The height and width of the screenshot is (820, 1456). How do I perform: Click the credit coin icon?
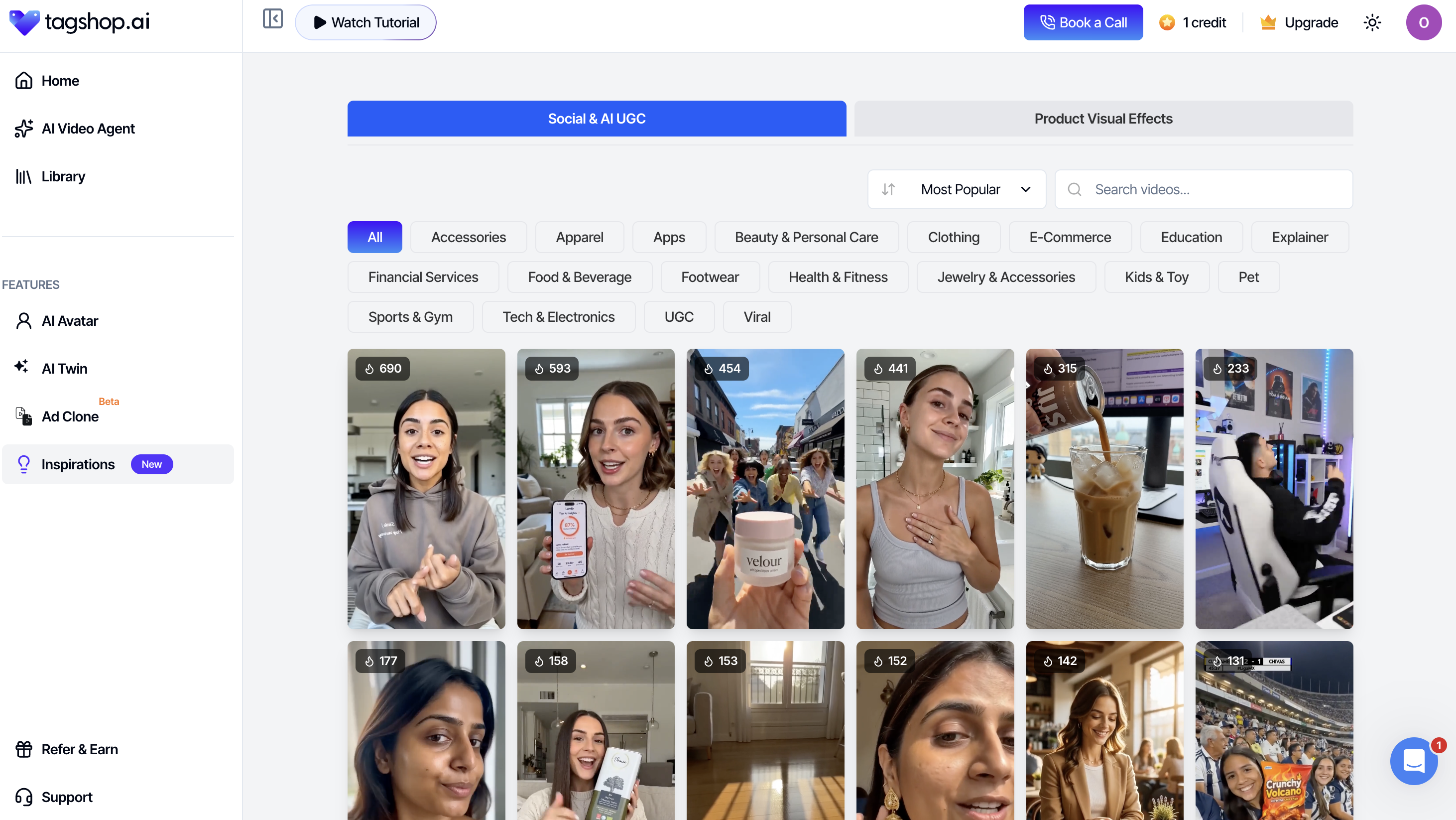1167,22
